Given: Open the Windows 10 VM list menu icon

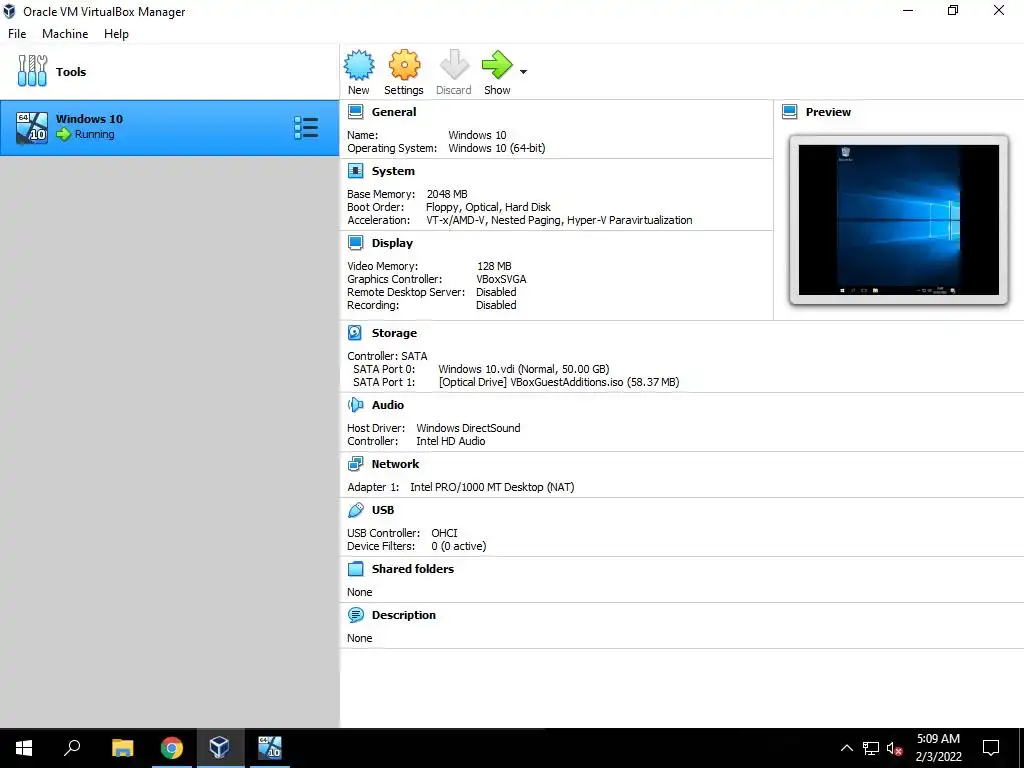Looking at the screenshot, I should coord(306,128).
